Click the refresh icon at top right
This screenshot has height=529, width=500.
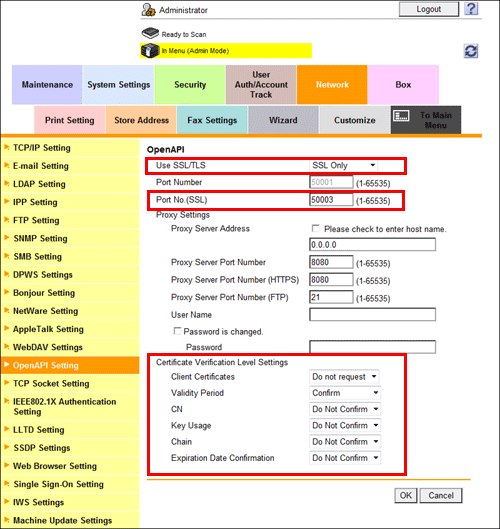click(x=471, y=51)
